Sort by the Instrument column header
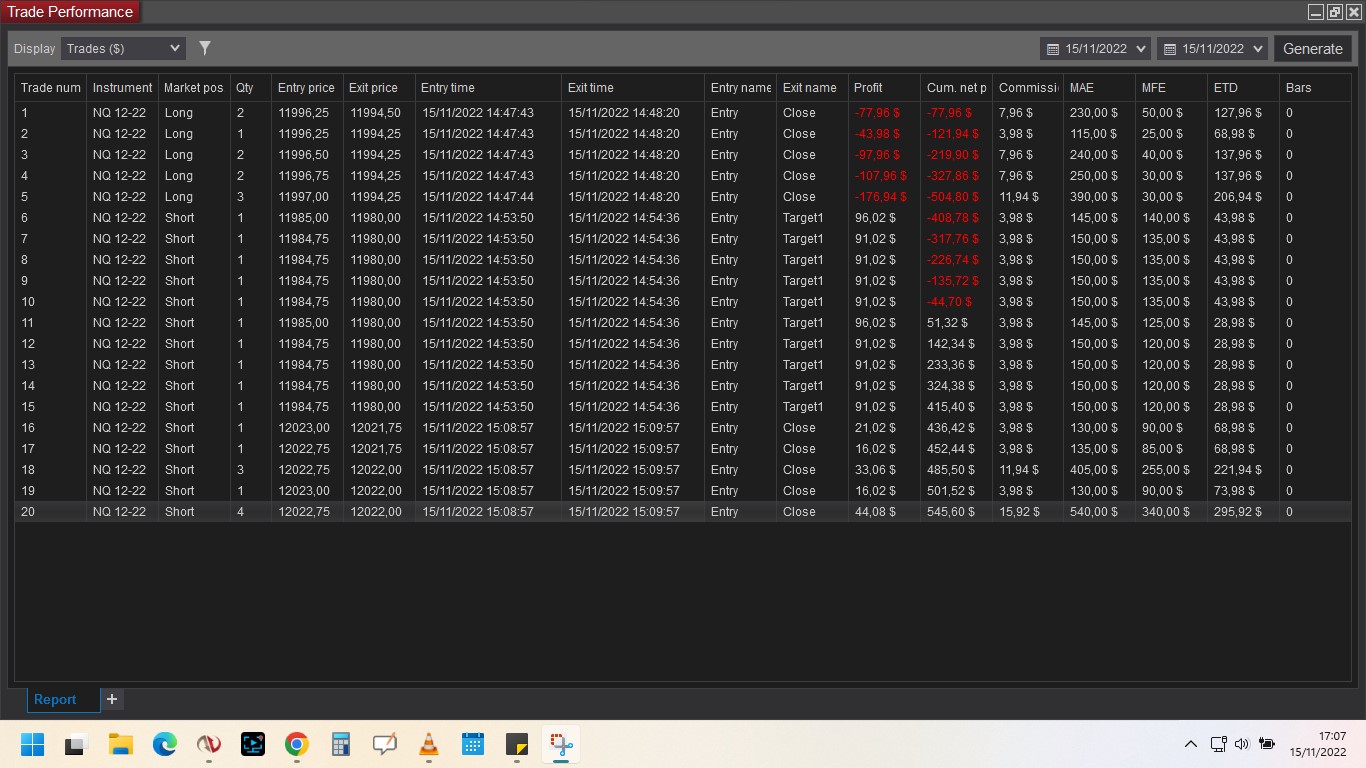Image resolution: width=1366 pixels, height=768 pixels. point(123,88)
